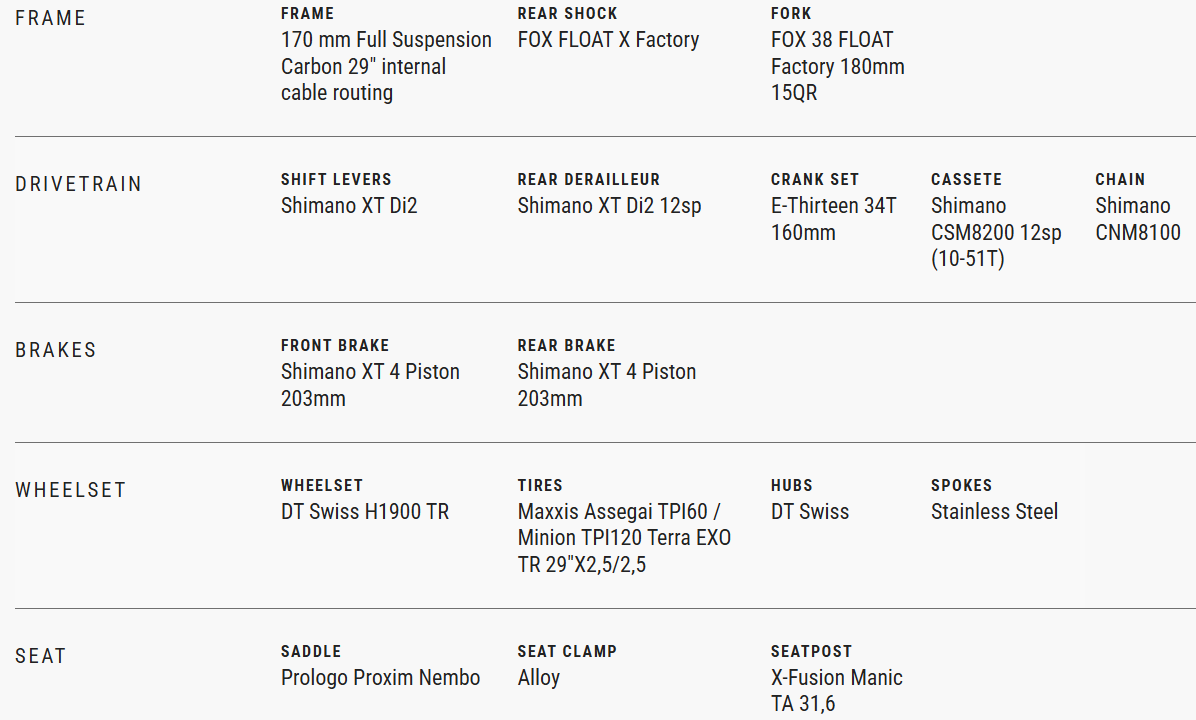This screenshot has height=720, width=1196.
Task: Click the CASSETE spec label
Action: 966,180
